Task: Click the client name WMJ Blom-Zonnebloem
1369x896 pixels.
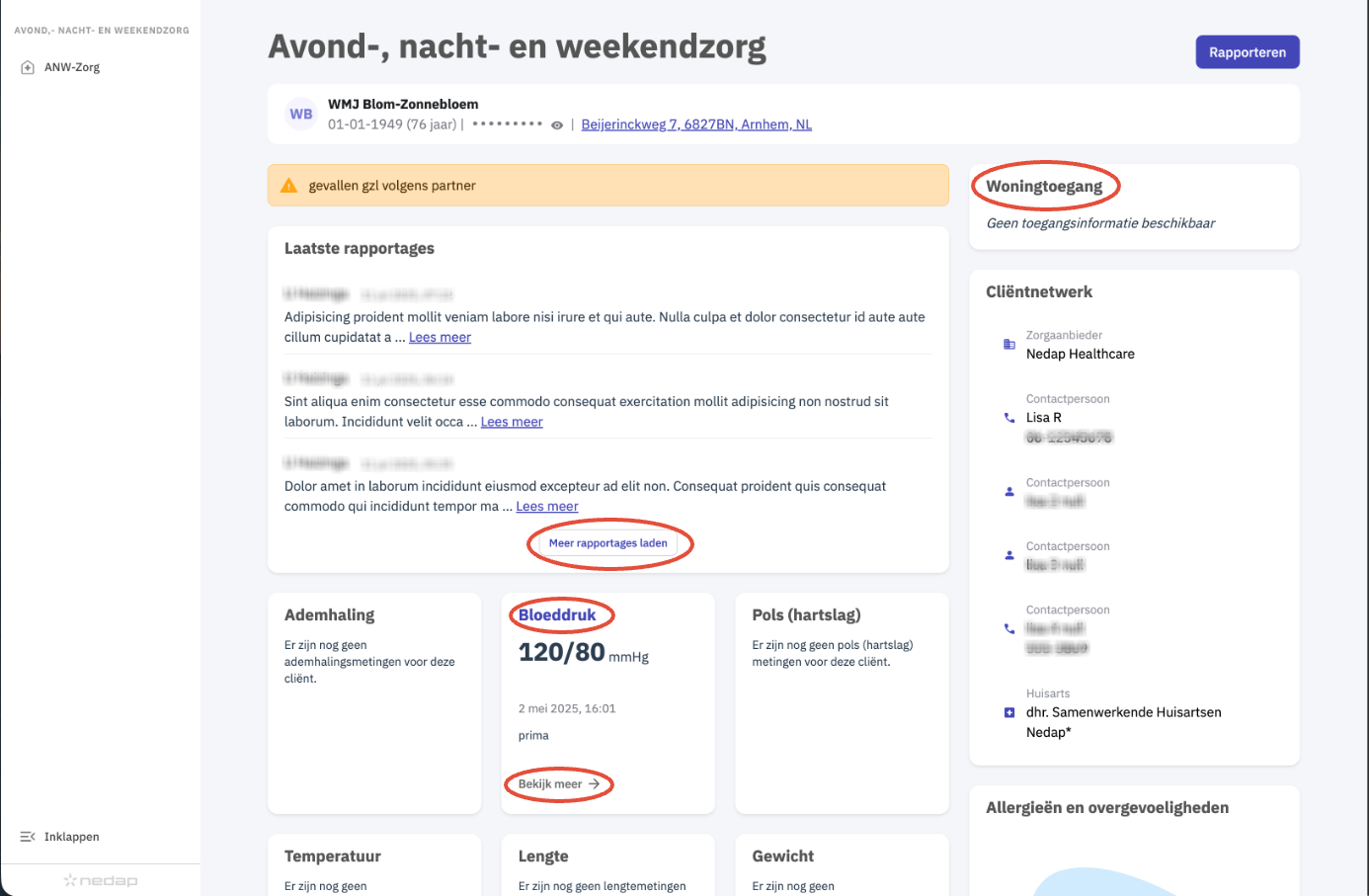Action: 403,104
